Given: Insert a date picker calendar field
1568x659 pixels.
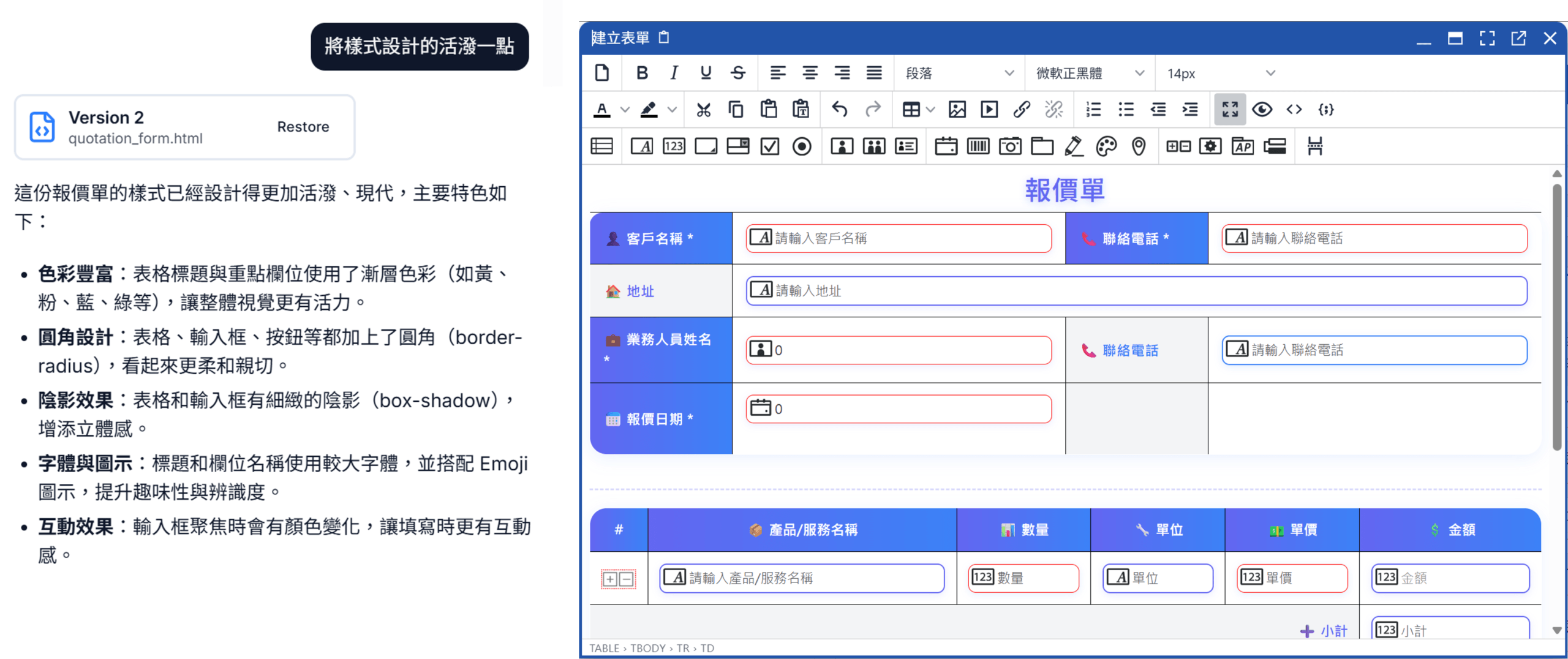Looking at the screenshot, I should (946, 146).
